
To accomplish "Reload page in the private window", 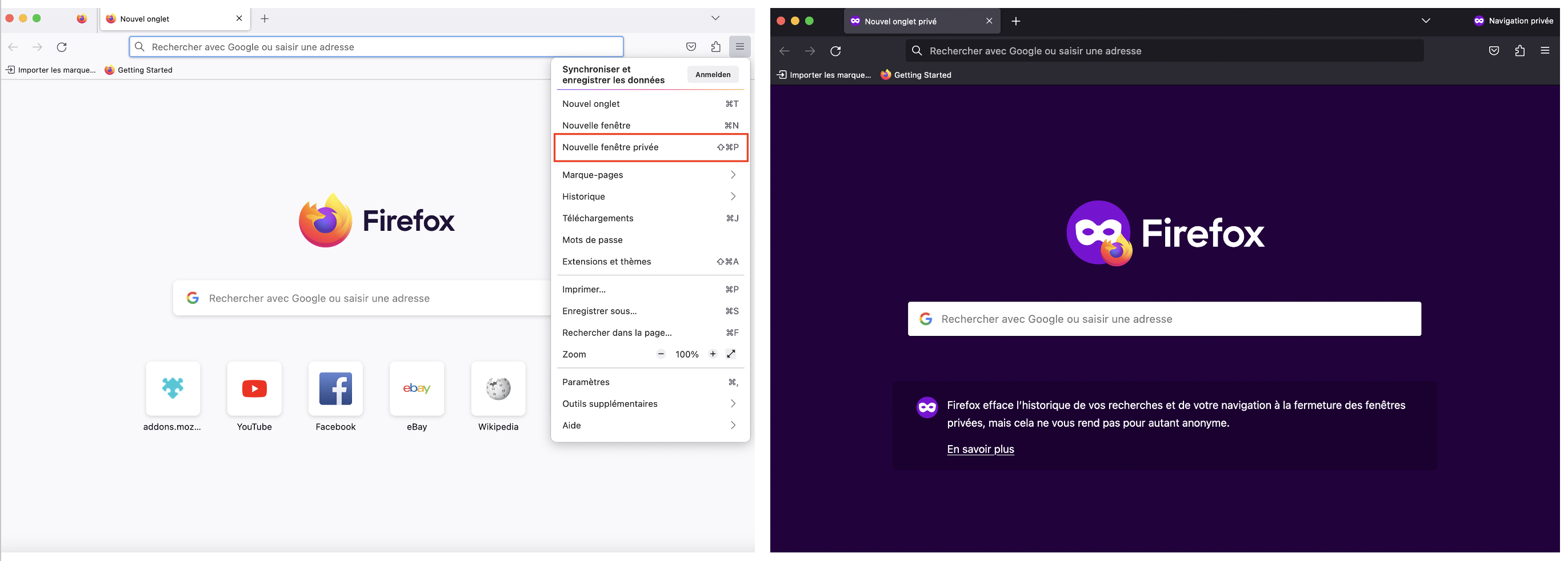I will 836,51.
